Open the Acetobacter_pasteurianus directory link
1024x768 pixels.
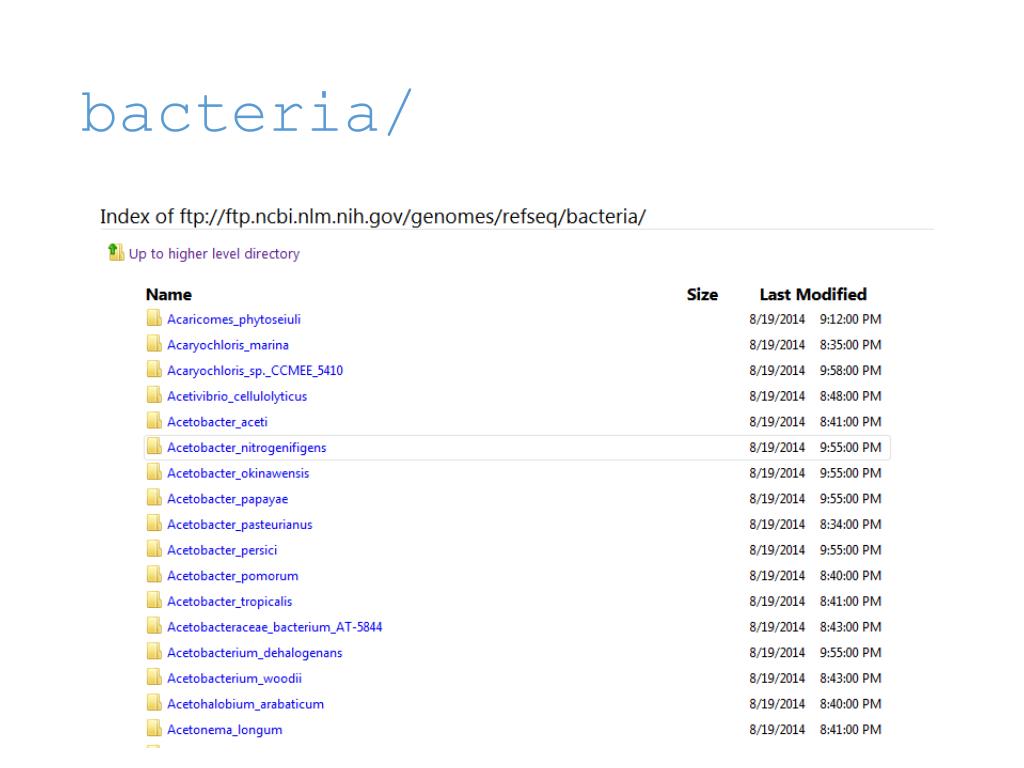point(240,524)
